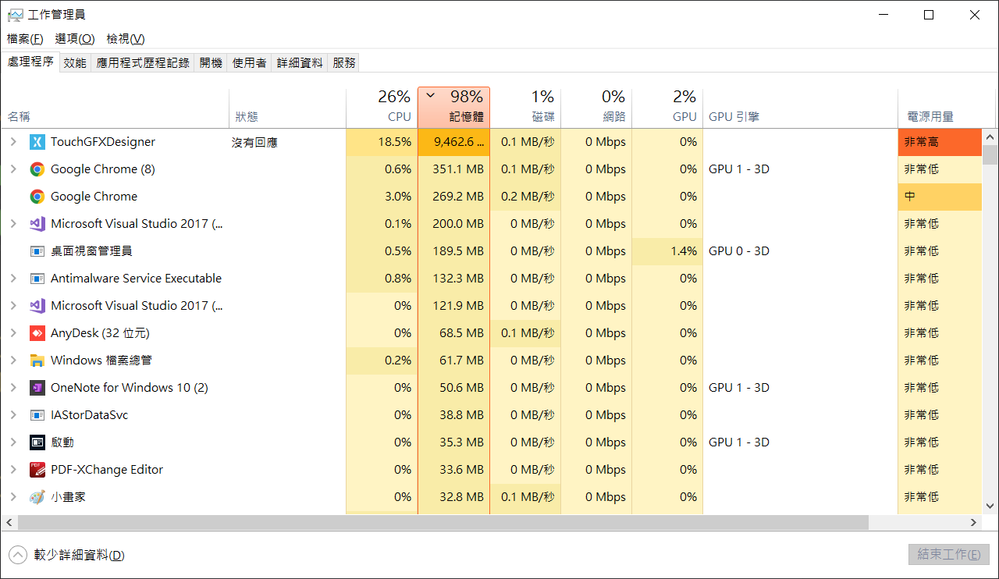Click the 啟動 process icon
This screenshot has height=579, width=999.
[37, 443]
